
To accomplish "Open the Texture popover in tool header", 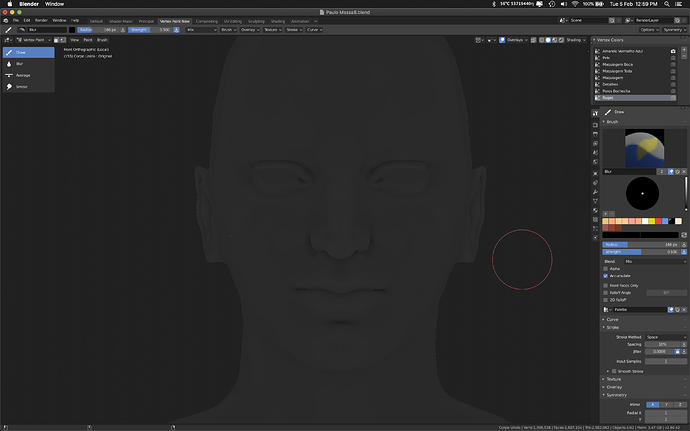I will point(273,30).
